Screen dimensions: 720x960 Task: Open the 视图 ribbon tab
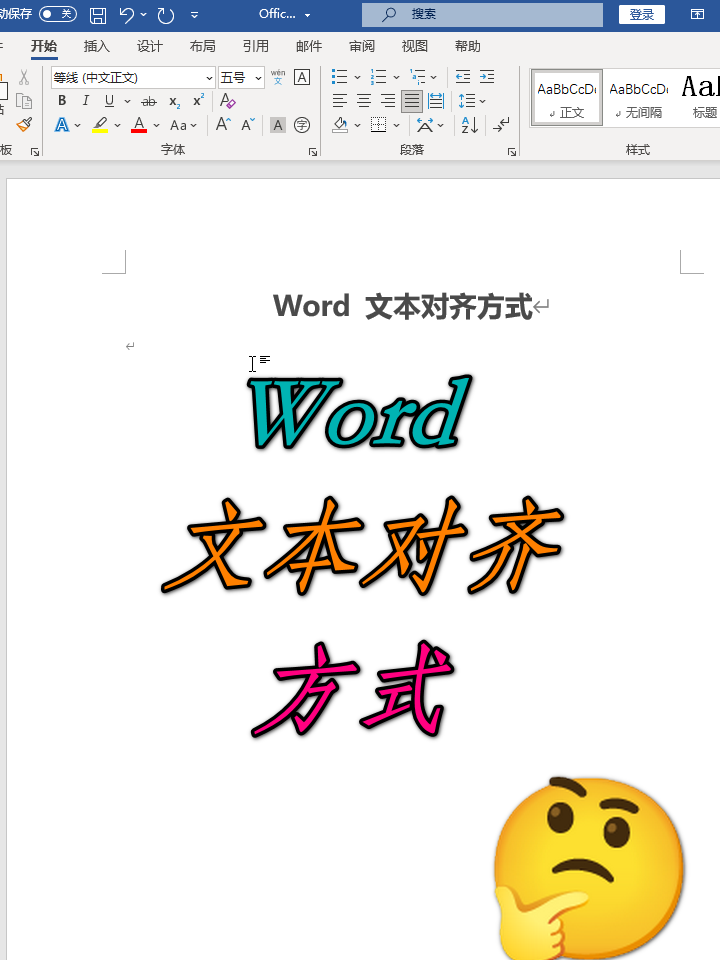click(x=414, y=46)
